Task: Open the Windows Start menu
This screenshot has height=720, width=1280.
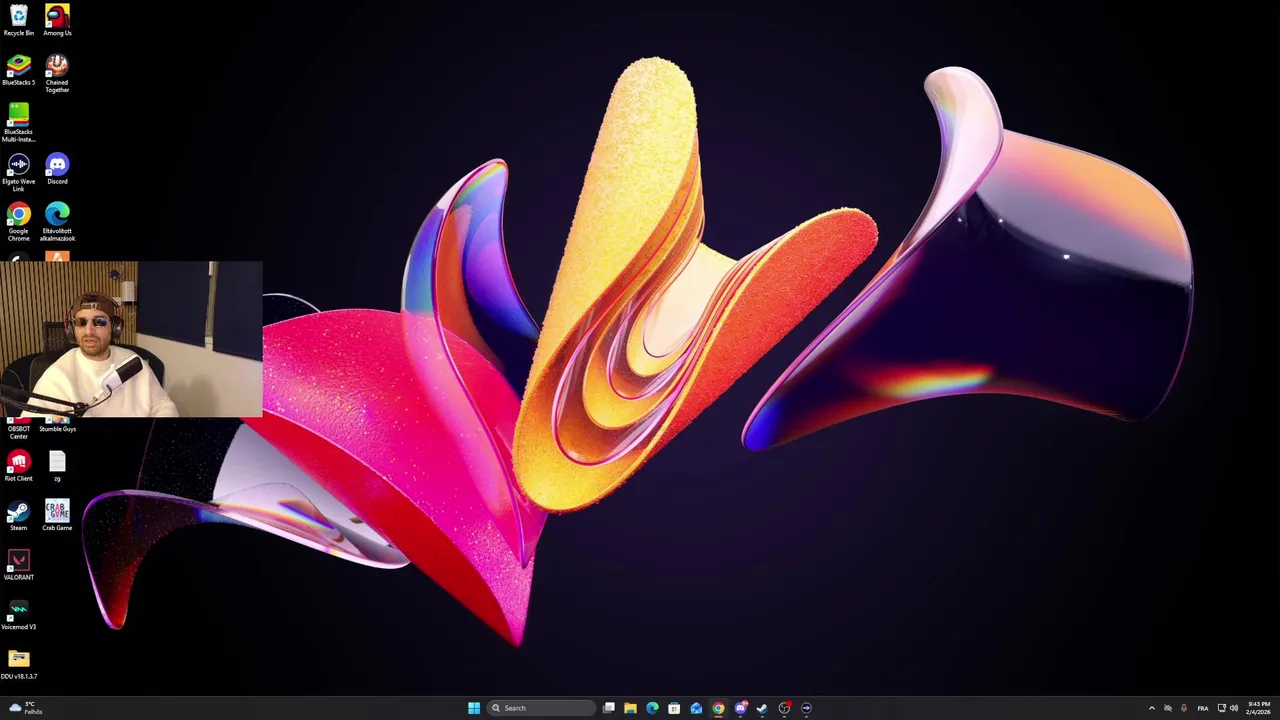Action: click(x=473, y=708)
